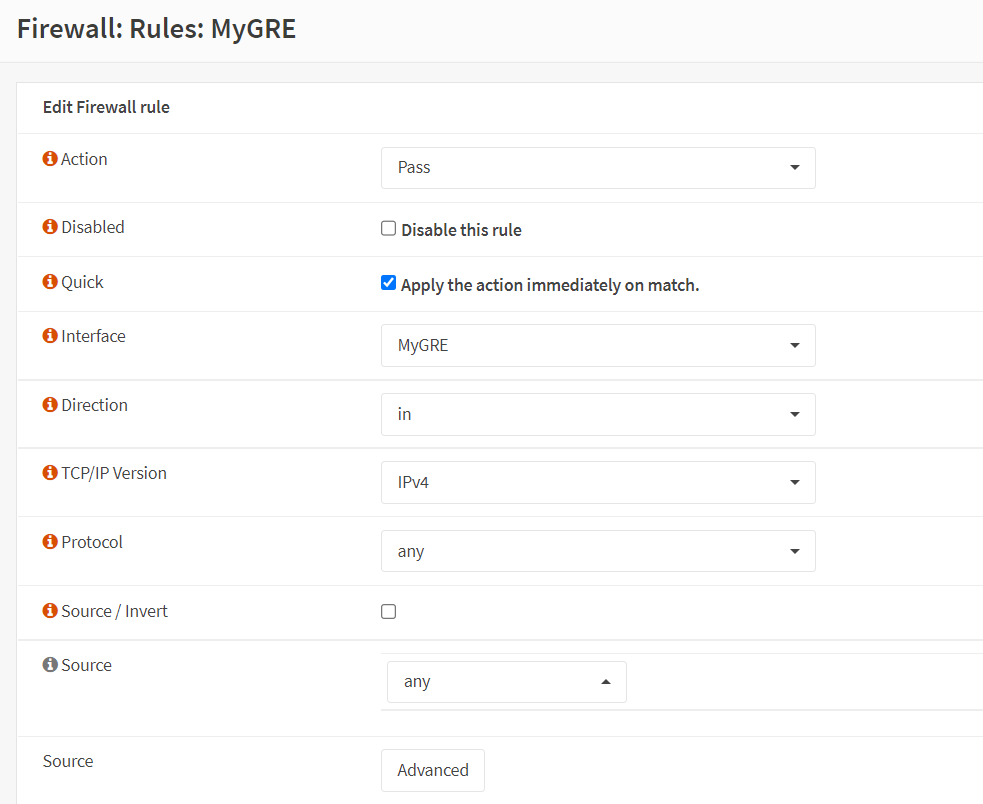Enable the Disable this rule checkbox

pyautogui.click(x=389, y=228)
